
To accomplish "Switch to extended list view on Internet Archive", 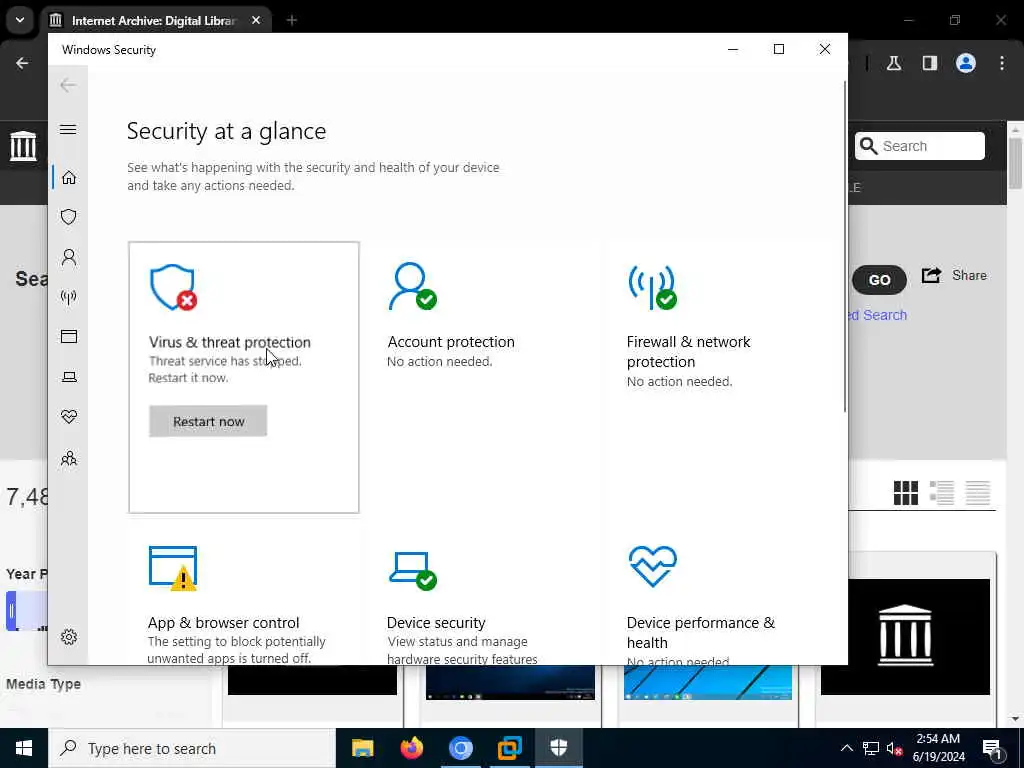I will point(942,493).
